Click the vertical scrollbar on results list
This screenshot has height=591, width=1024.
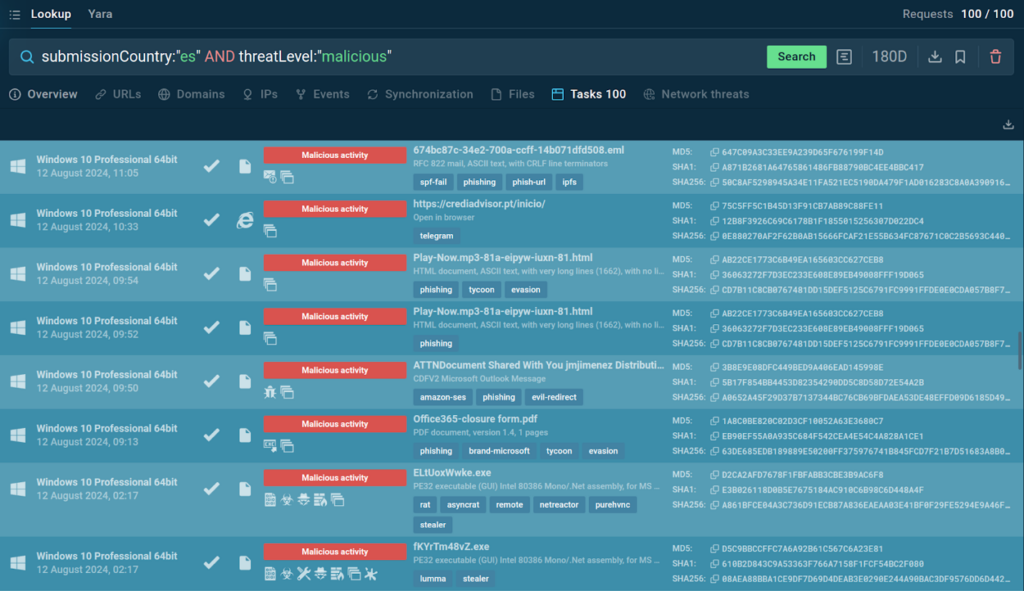coord(1019,350)
